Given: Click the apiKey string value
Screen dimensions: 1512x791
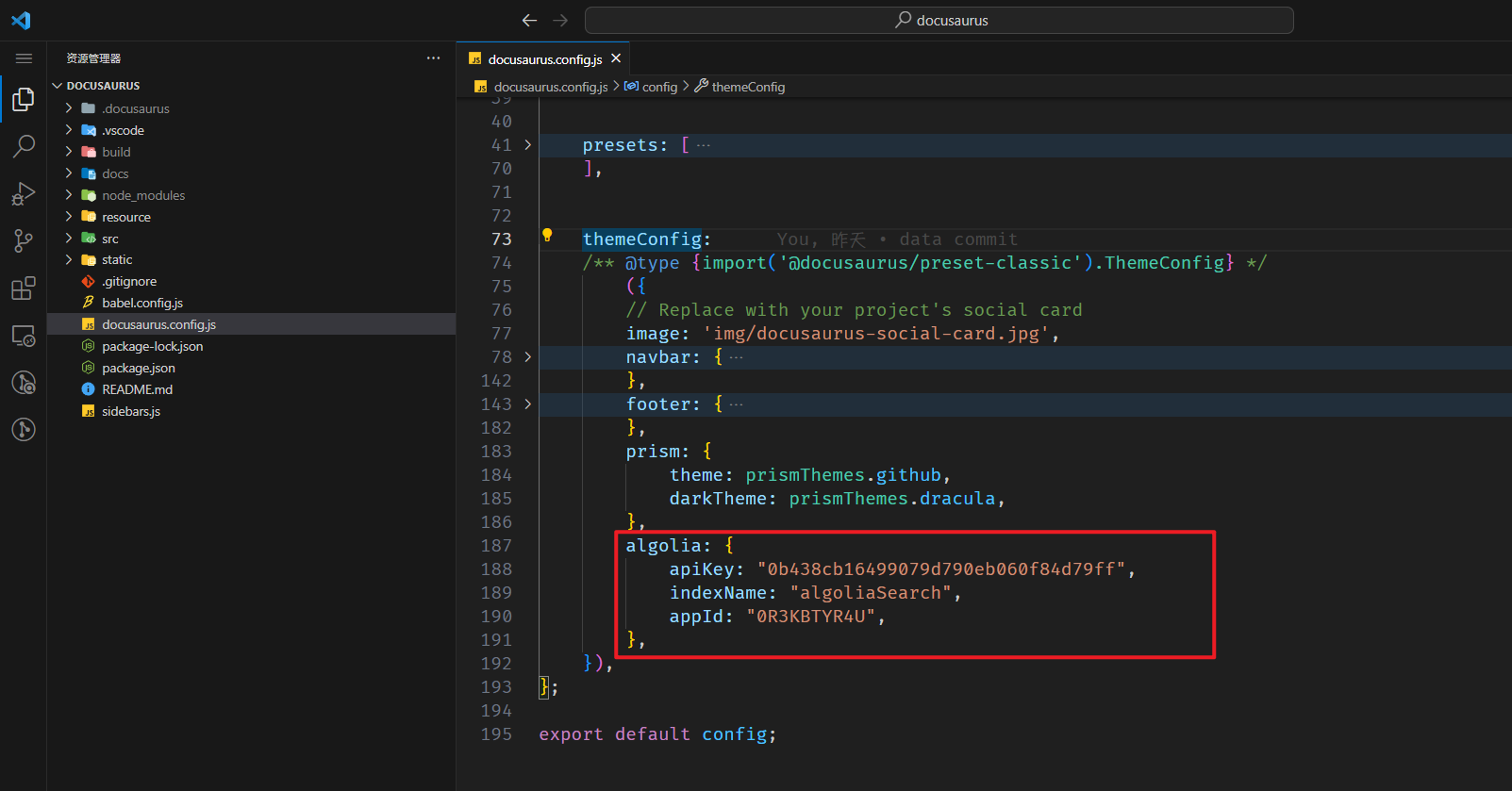Looking at the screenshot, I should pyautogui.click(x=941, y=569).
